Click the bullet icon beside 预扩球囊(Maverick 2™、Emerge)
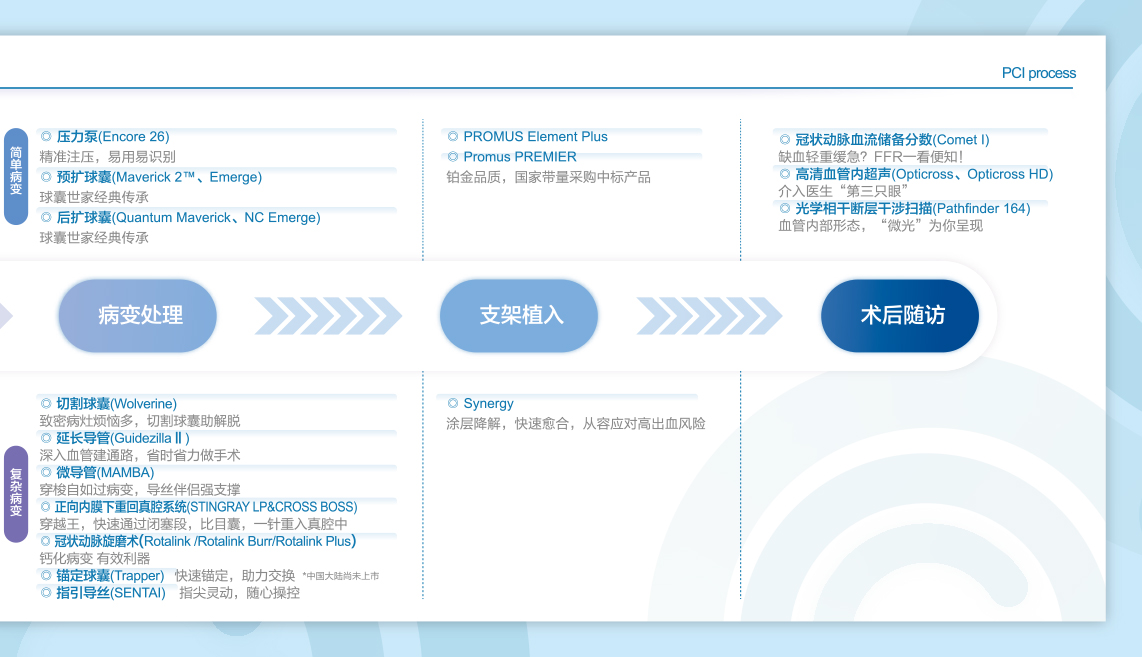This screenshot has width=1142, height=657. (46, 177)
